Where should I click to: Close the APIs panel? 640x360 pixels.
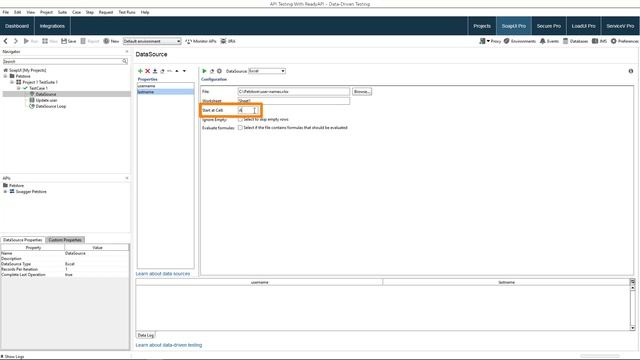[127, 178]
